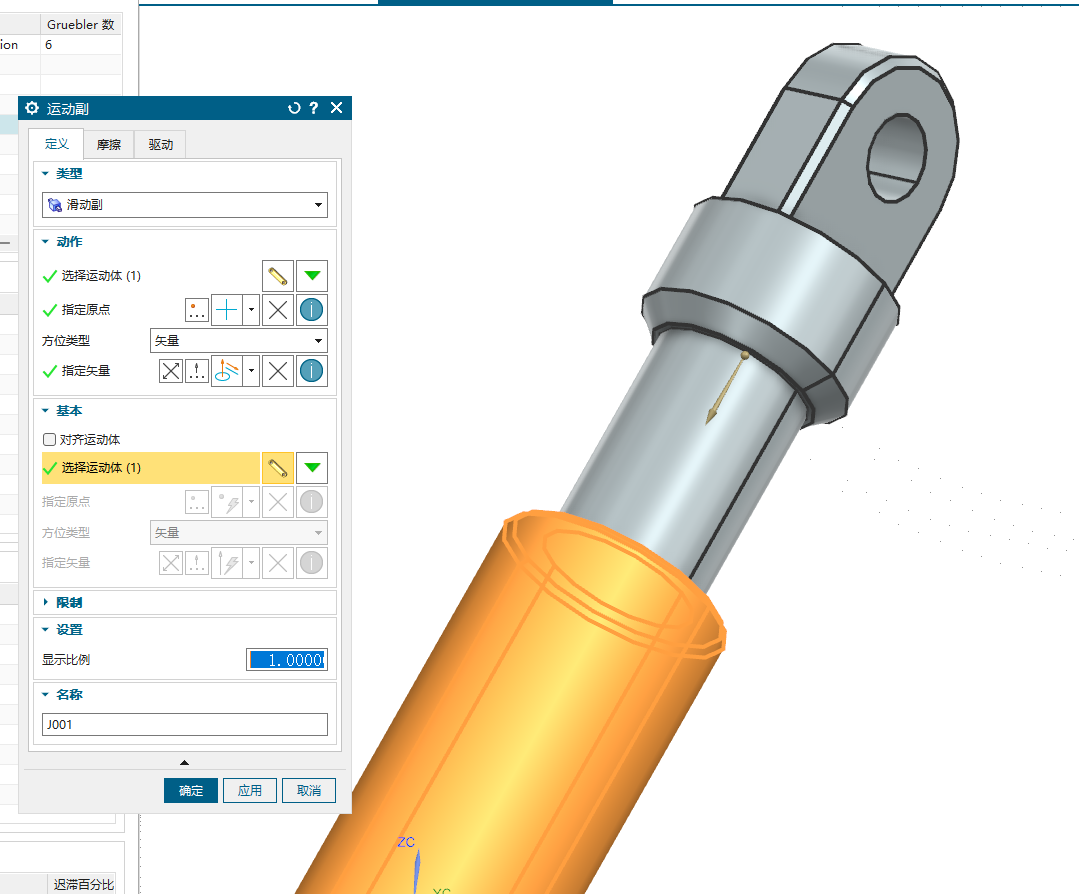Open help from the dialog title bar
Viewport: 1079px width, 894px height.
click(x=314, y=108)
